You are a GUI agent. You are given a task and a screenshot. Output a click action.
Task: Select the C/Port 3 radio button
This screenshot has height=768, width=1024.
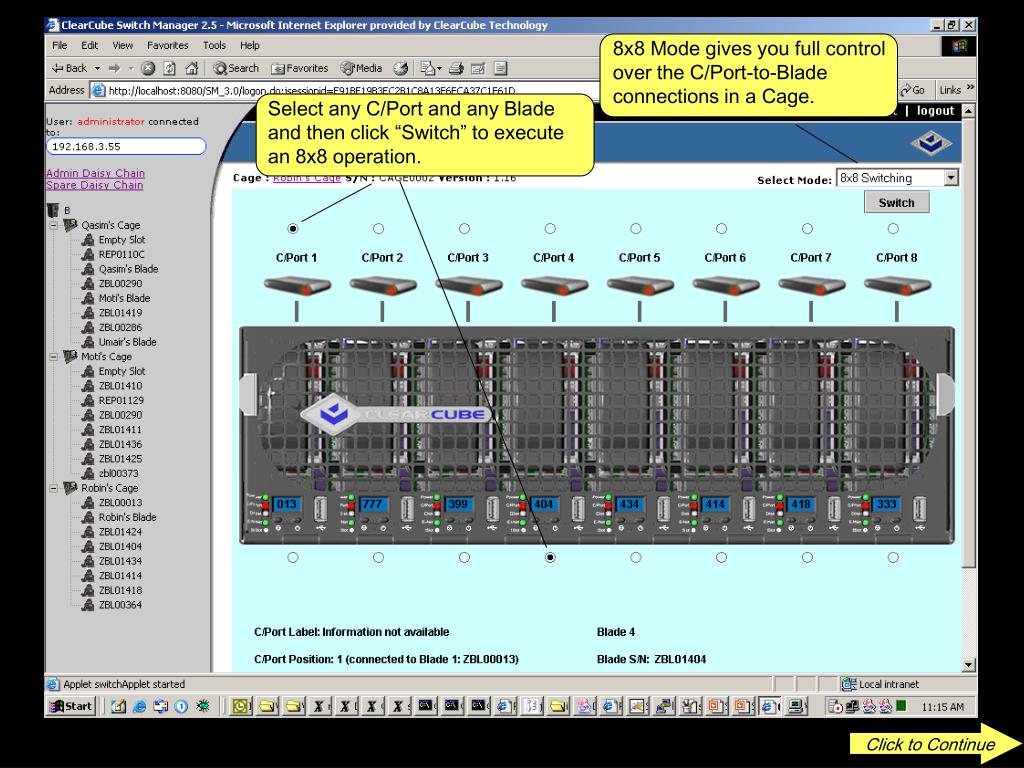pos(464,229)
